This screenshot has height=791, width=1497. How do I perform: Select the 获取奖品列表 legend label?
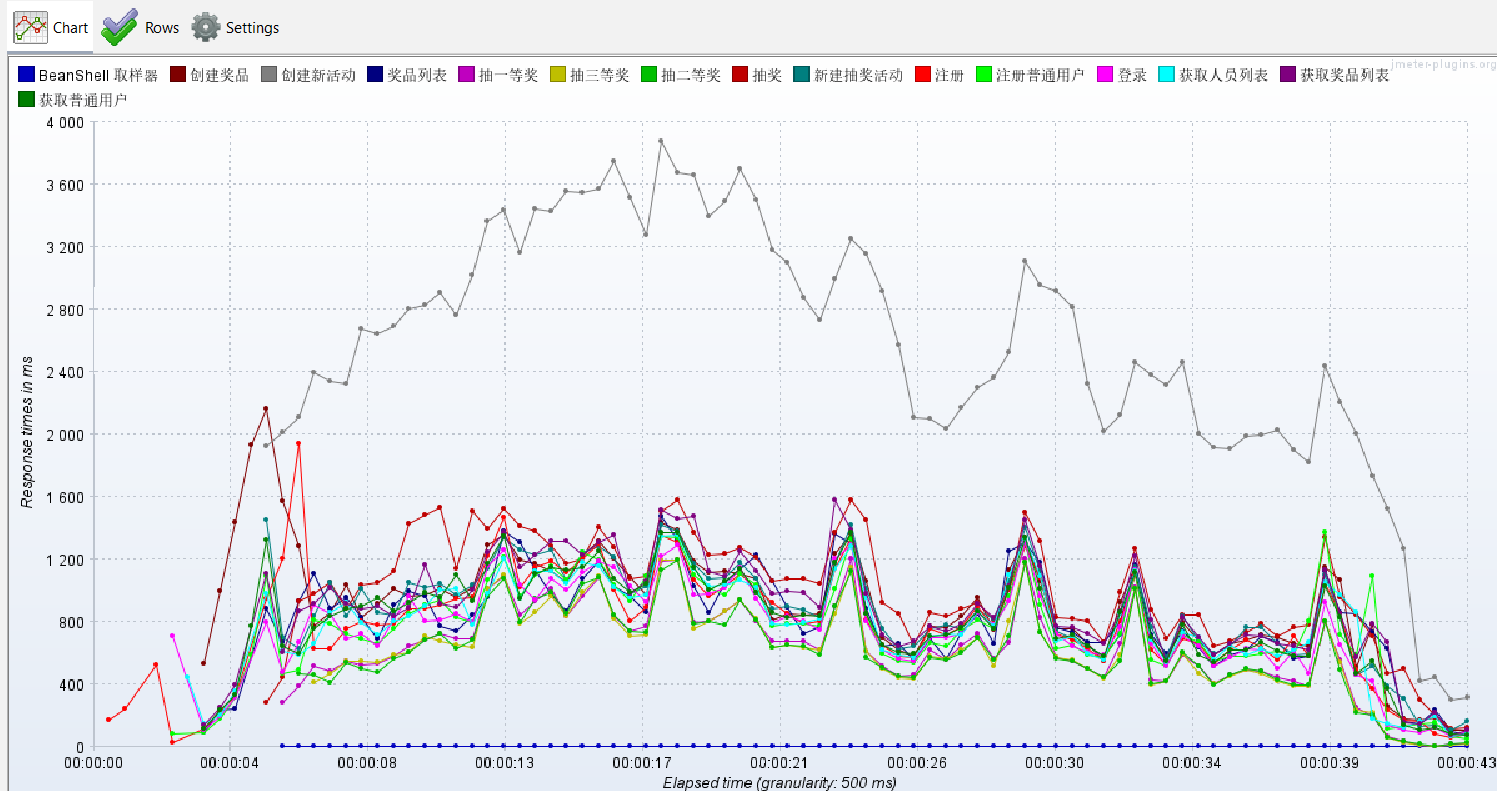click(x=1344, y=75)
